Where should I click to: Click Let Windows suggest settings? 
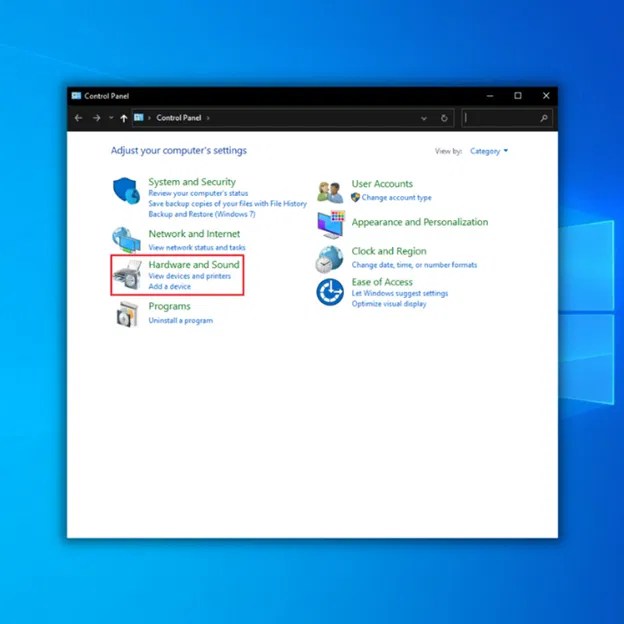coord(400,293)
